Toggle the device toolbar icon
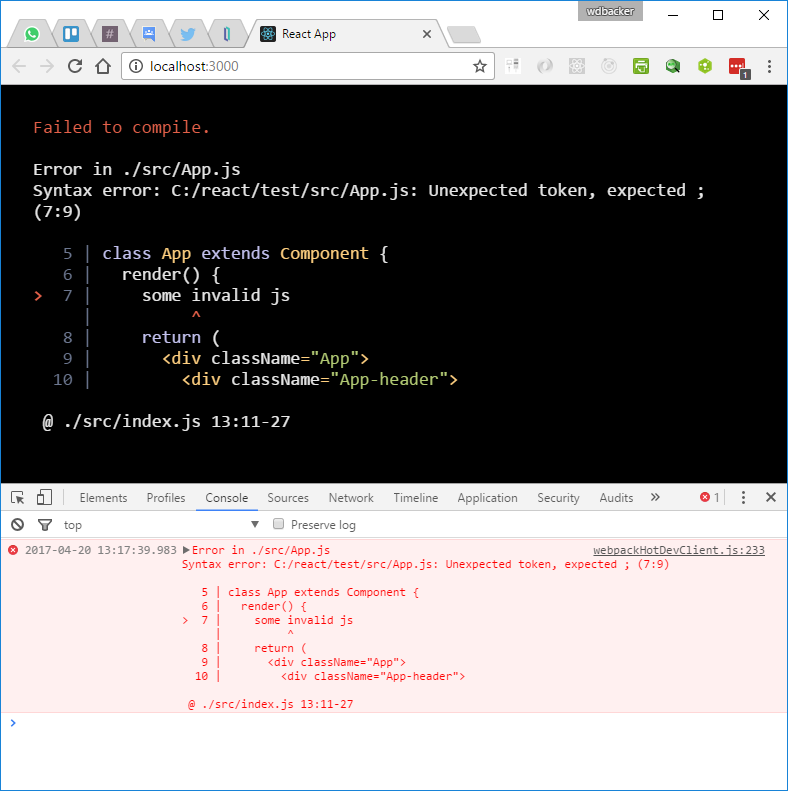 (x=44, y=497)
